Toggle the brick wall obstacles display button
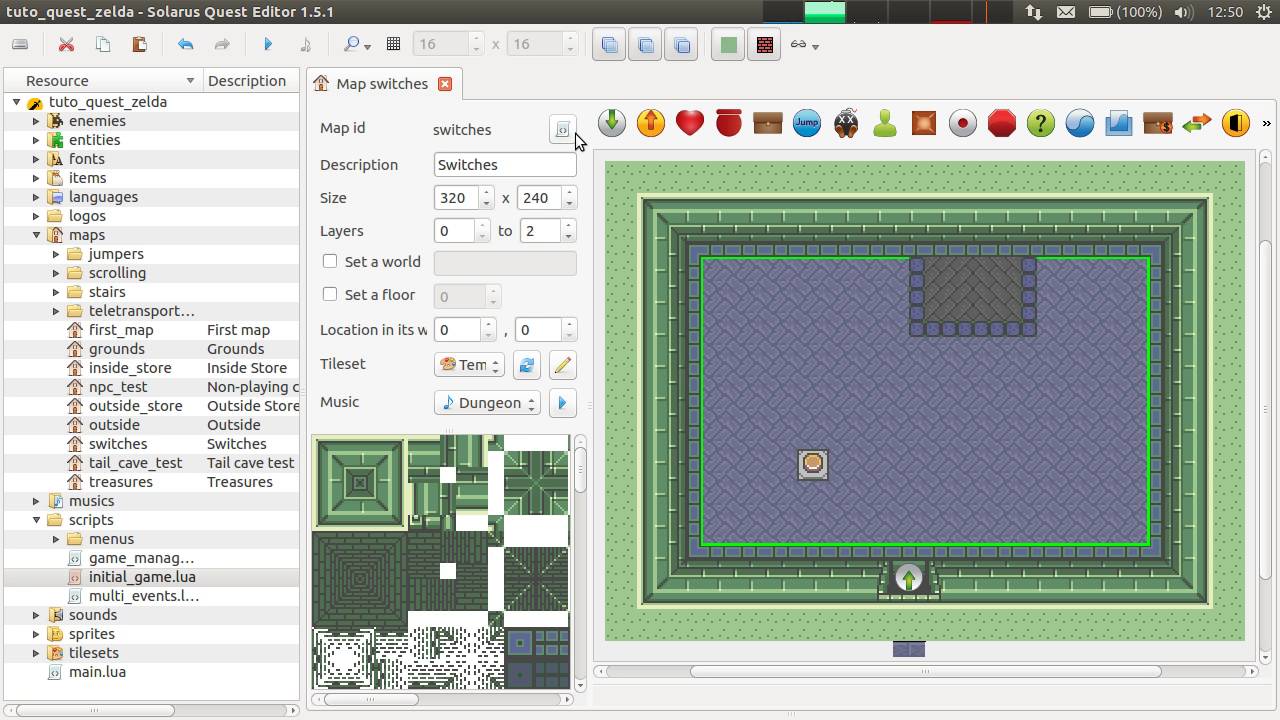Screen dimensions: 1280x720 point(765,45)
